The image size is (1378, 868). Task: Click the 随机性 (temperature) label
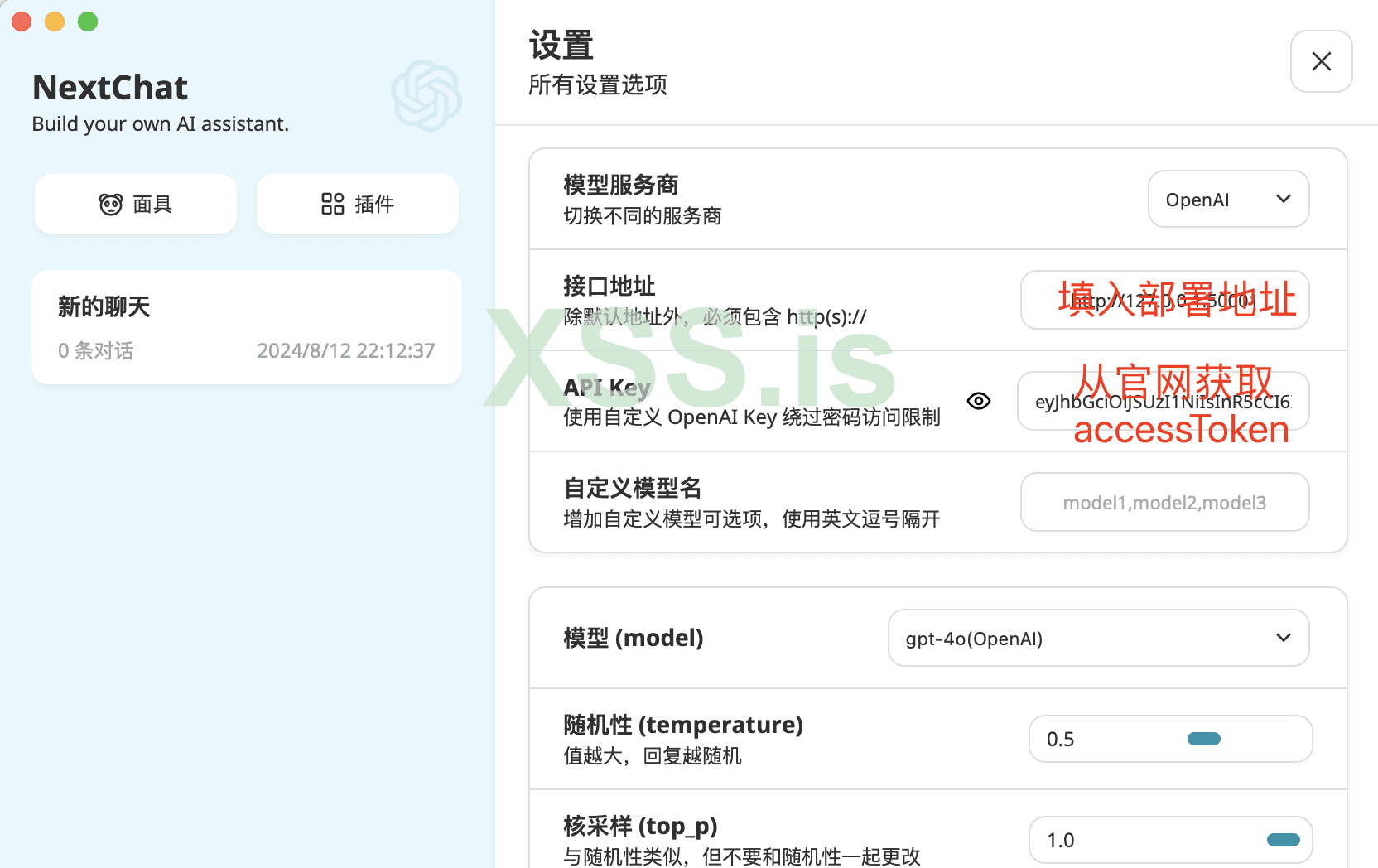click(683, 725)
